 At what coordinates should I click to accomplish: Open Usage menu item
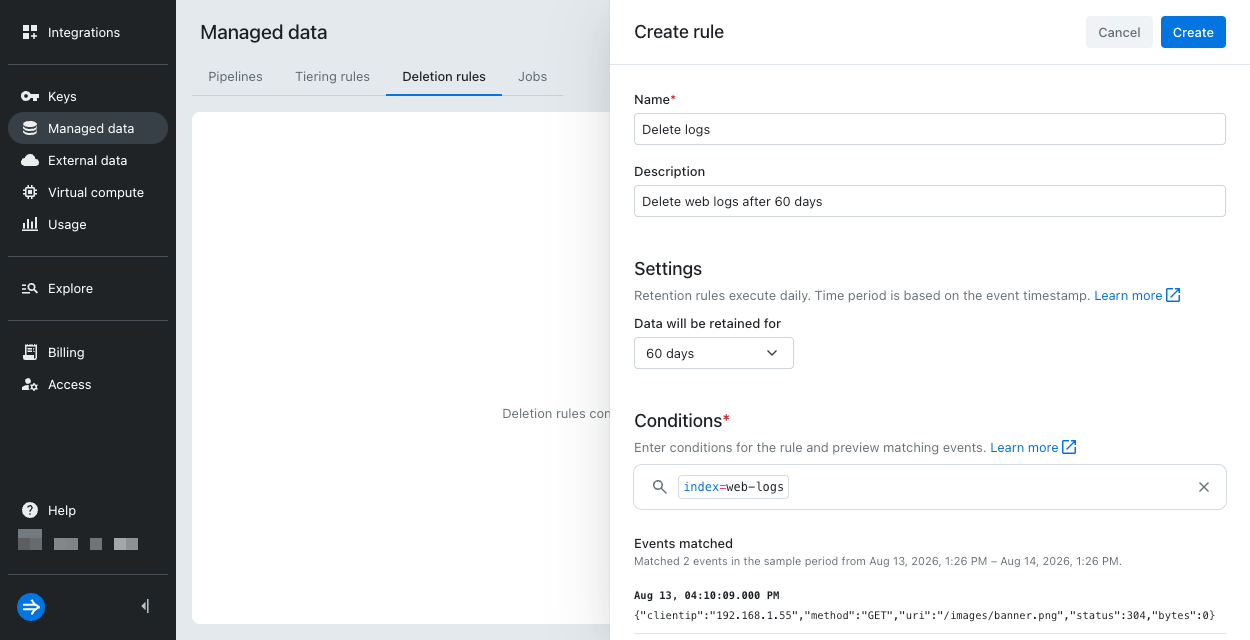(88, 224)
